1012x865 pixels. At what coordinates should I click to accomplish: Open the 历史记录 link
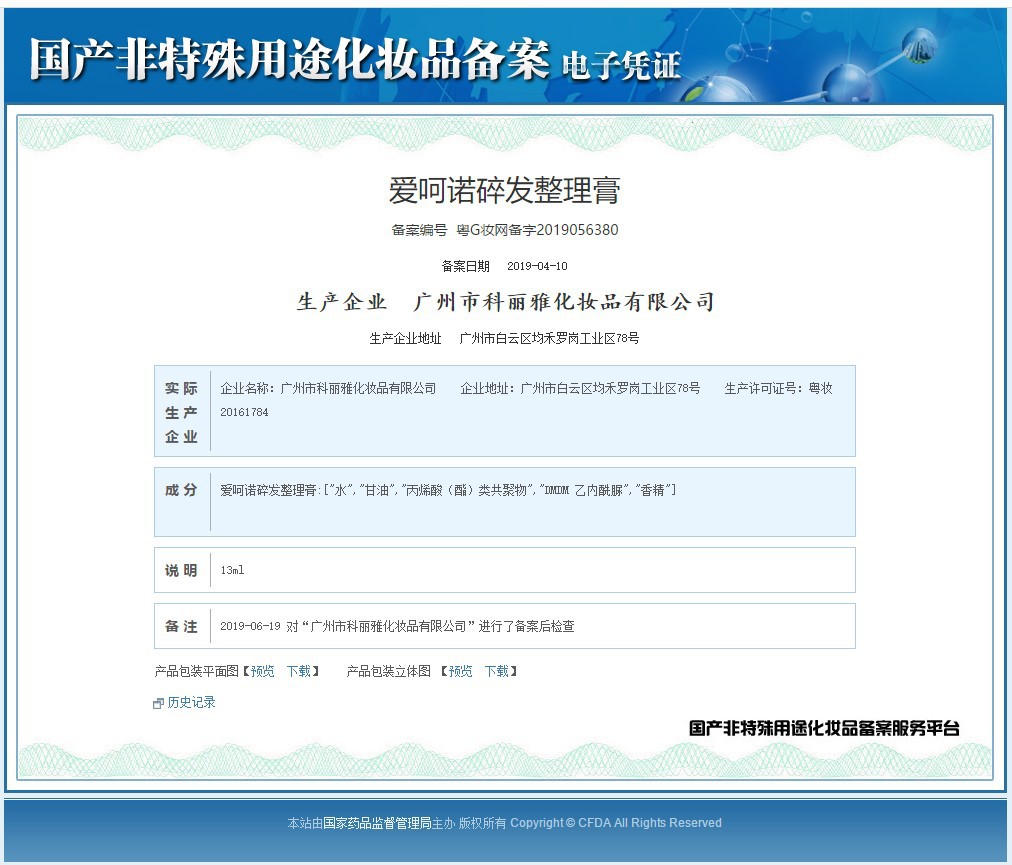(191, 702)
